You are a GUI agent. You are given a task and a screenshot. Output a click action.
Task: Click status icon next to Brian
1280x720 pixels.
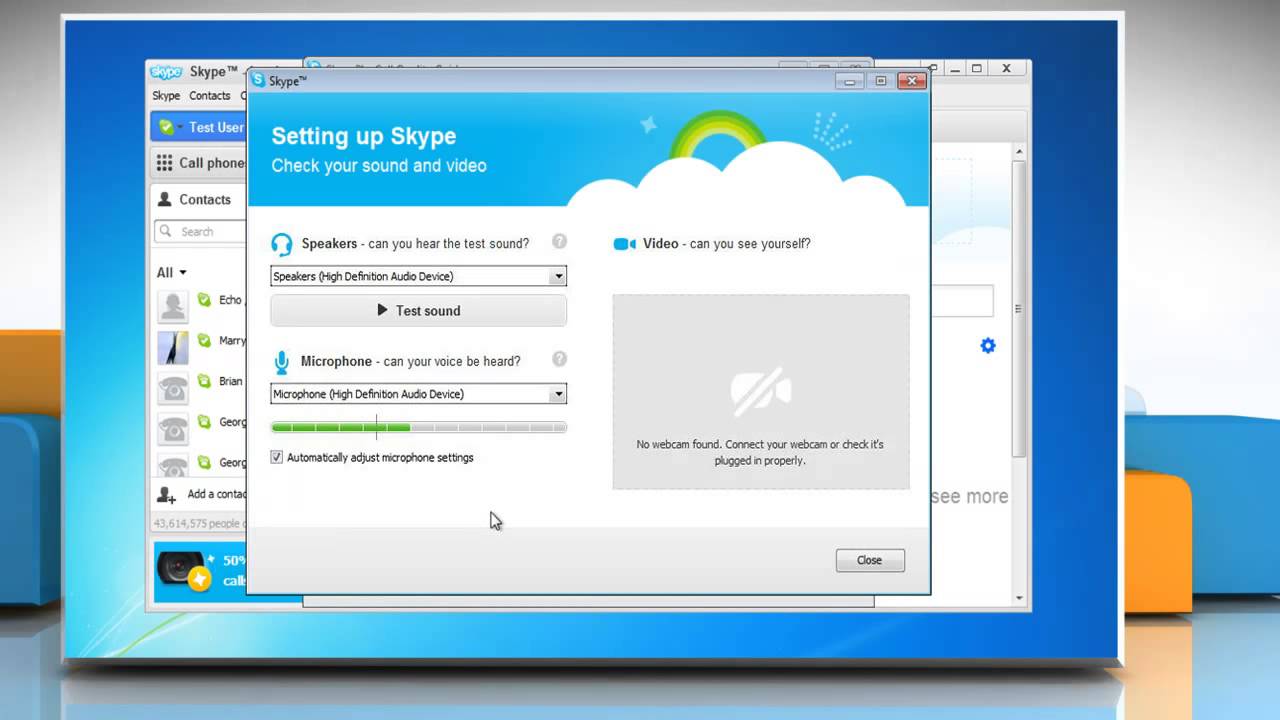click(204, 381)
